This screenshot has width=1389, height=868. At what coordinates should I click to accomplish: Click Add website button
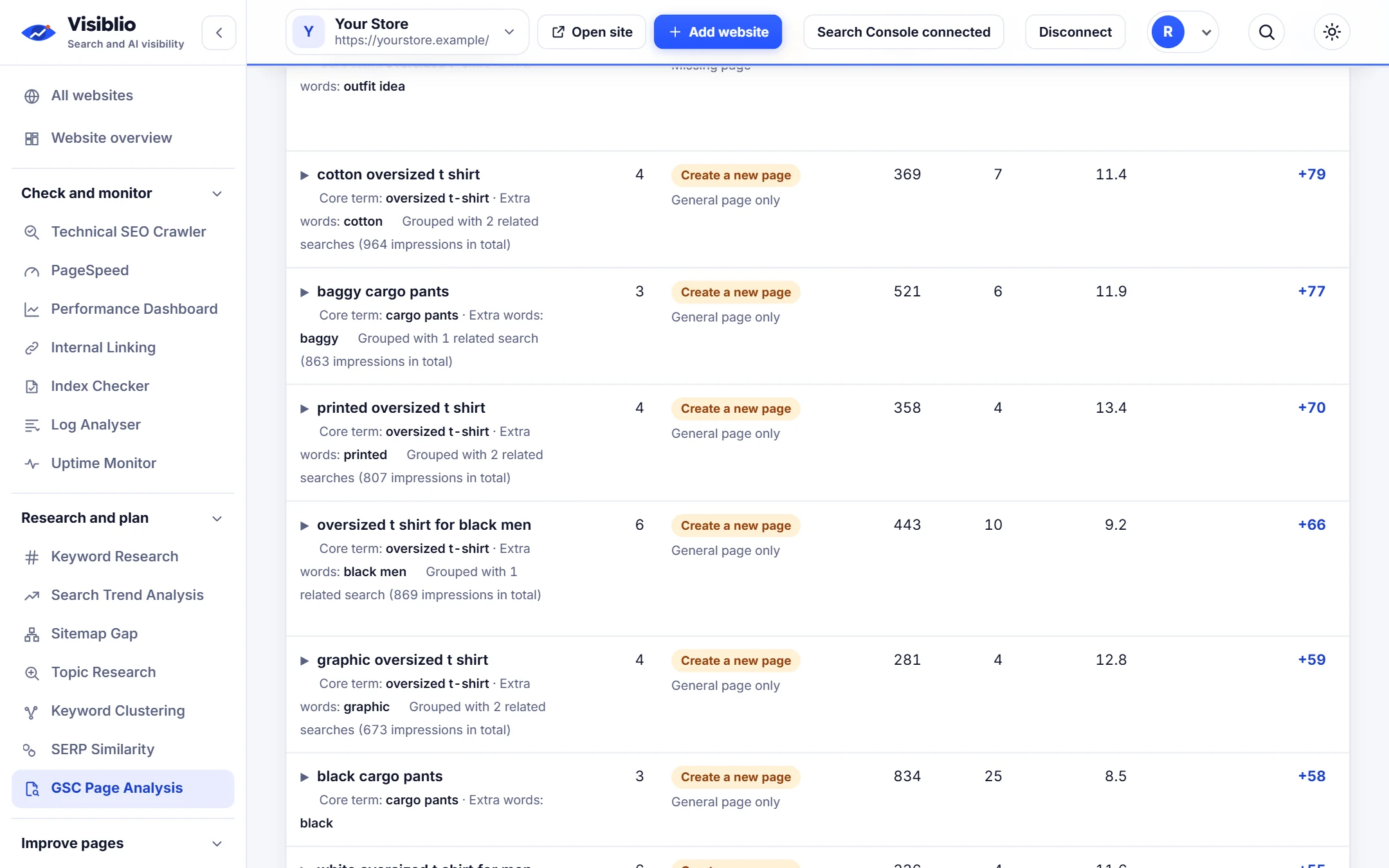point(718,32)
